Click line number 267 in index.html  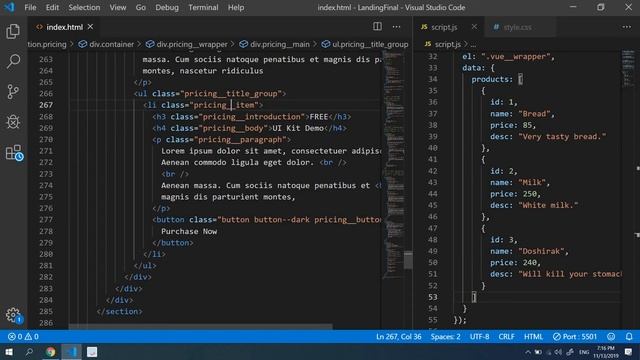[x=46, y=105]
